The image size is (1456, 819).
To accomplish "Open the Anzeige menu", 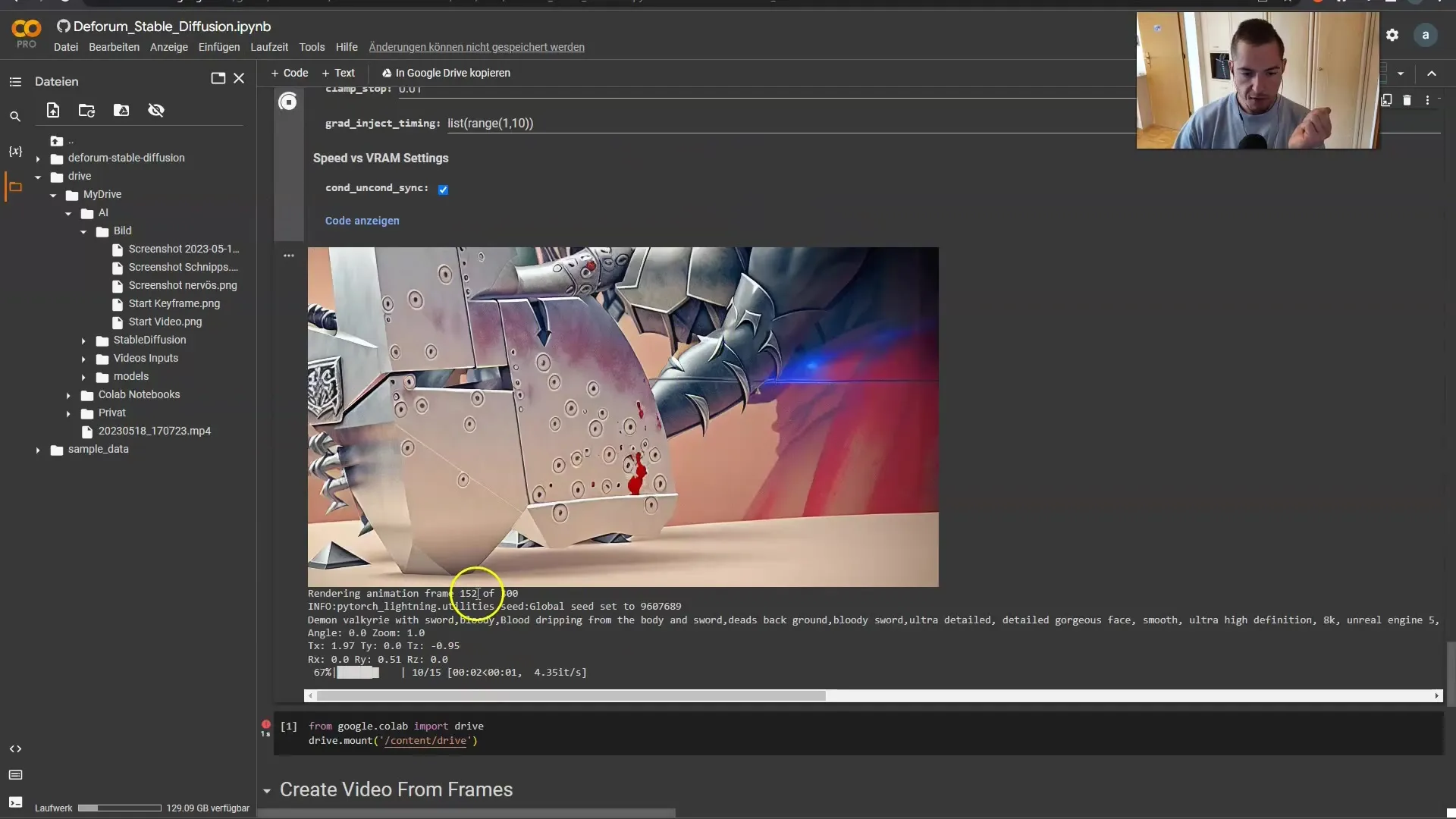I will click(169, 47).
